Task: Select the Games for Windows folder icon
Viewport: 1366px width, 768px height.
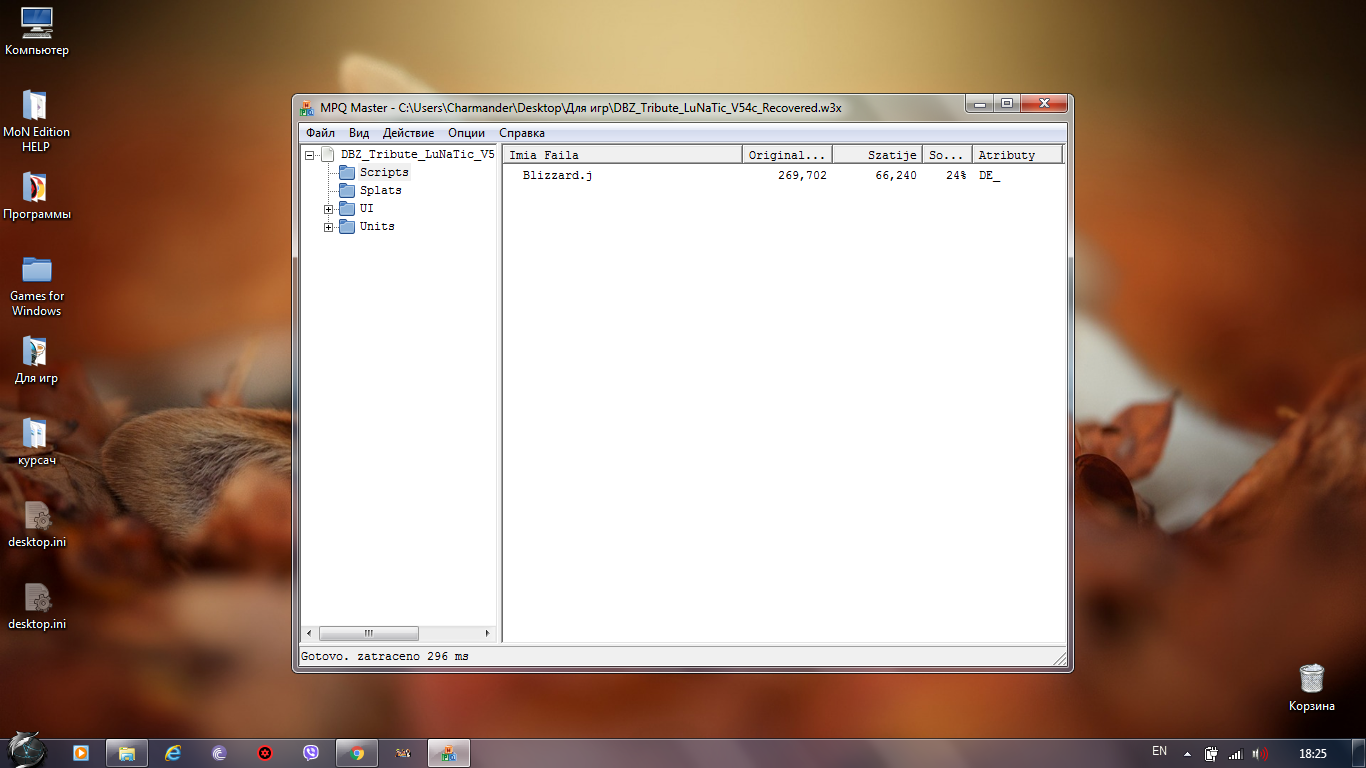Action: [x=37, y=286]
